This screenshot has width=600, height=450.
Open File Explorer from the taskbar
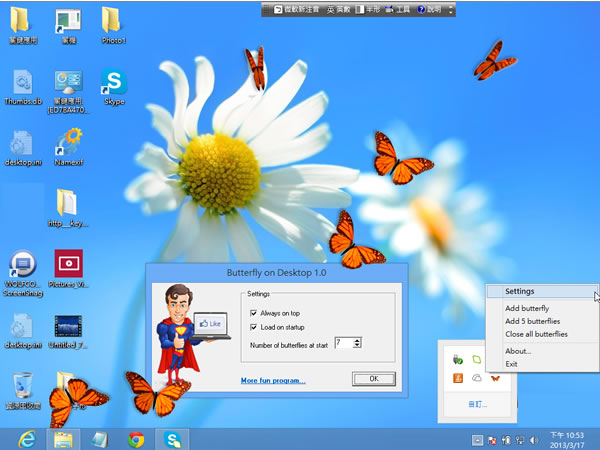click(x=61, y=438)
